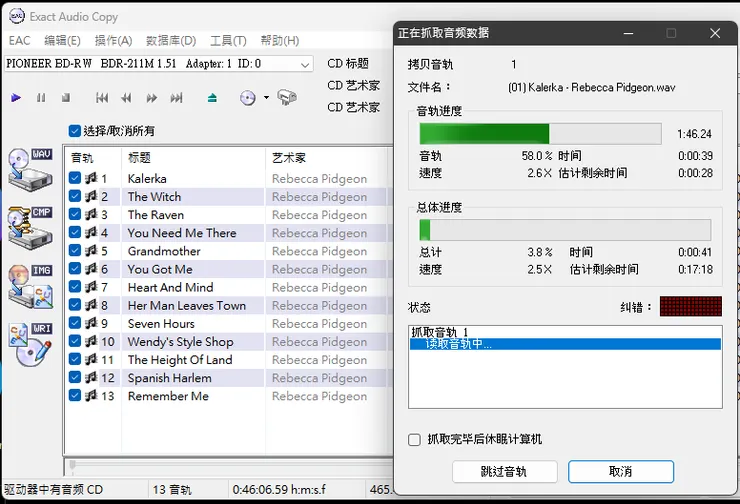Click the file name Kalerka - Rebecca Pidgeon.wav

coord(591,87)
